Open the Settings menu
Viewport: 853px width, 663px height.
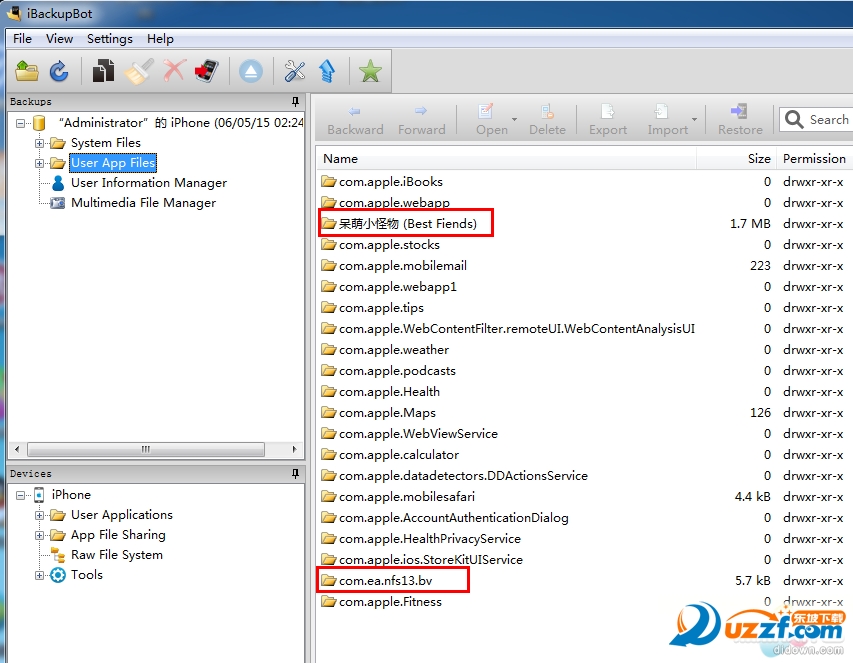[110, 39]
